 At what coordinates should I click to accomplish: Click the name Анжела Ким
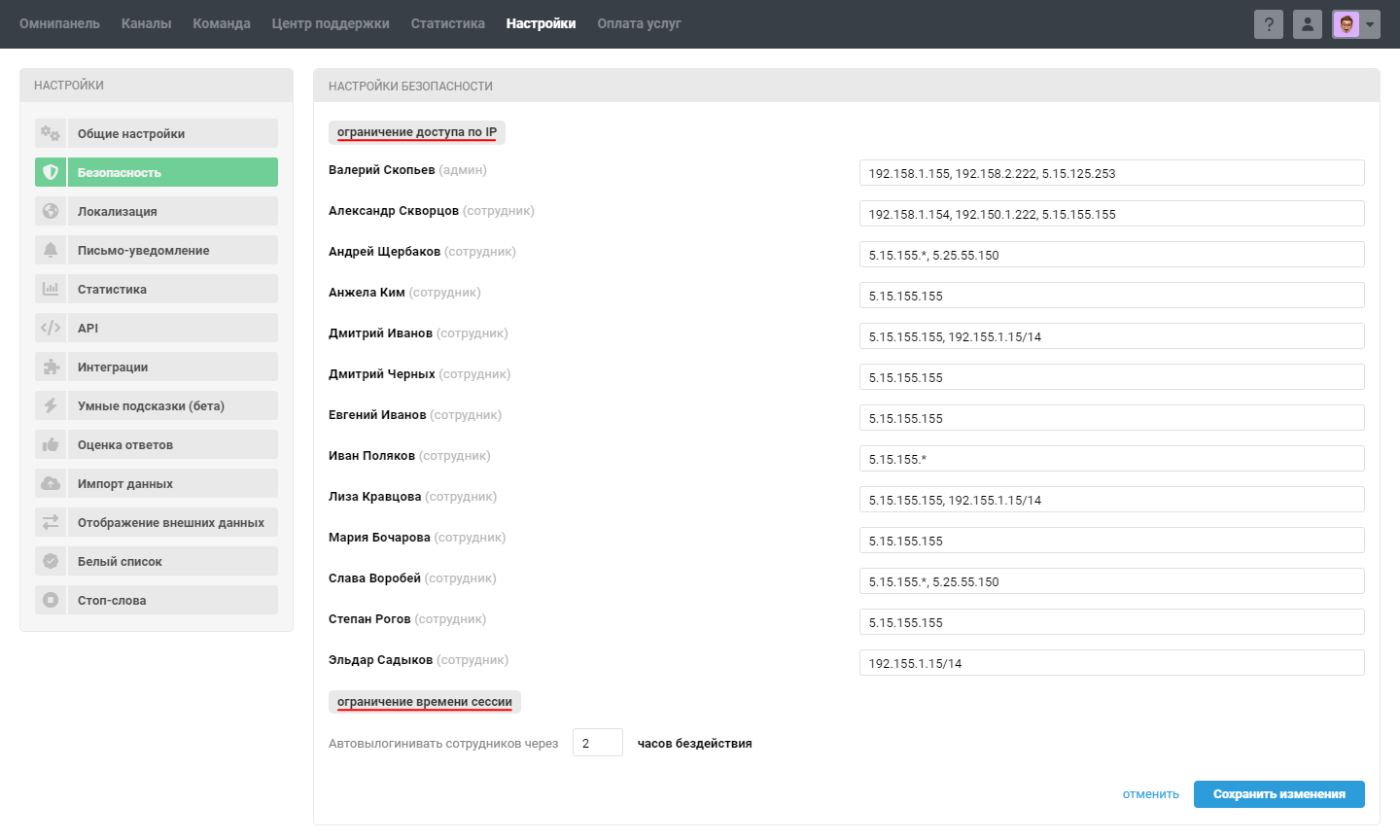367,293
